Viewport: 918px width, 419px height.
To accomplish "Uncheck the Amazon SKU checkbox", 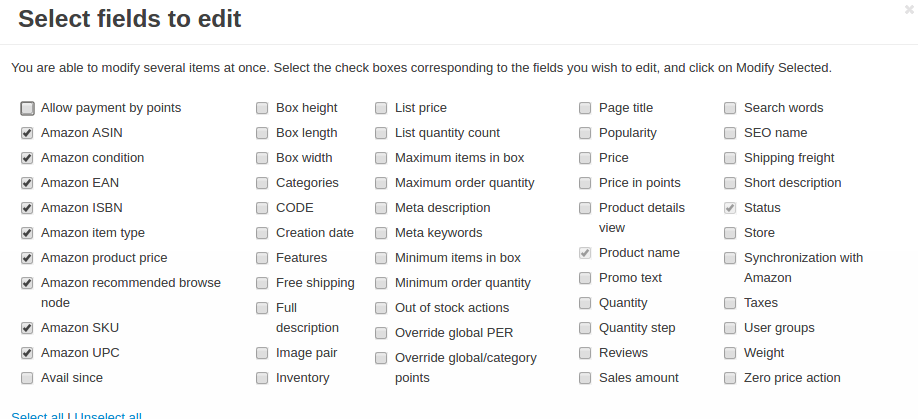I will click(27, 328).
